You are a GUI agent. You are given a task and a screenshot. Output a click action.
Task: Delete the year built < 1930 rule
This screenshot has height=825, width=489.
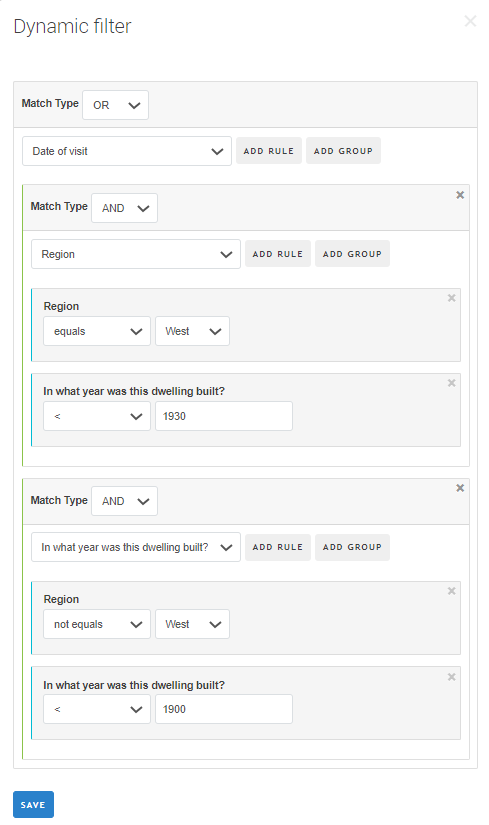coord(452,383)
